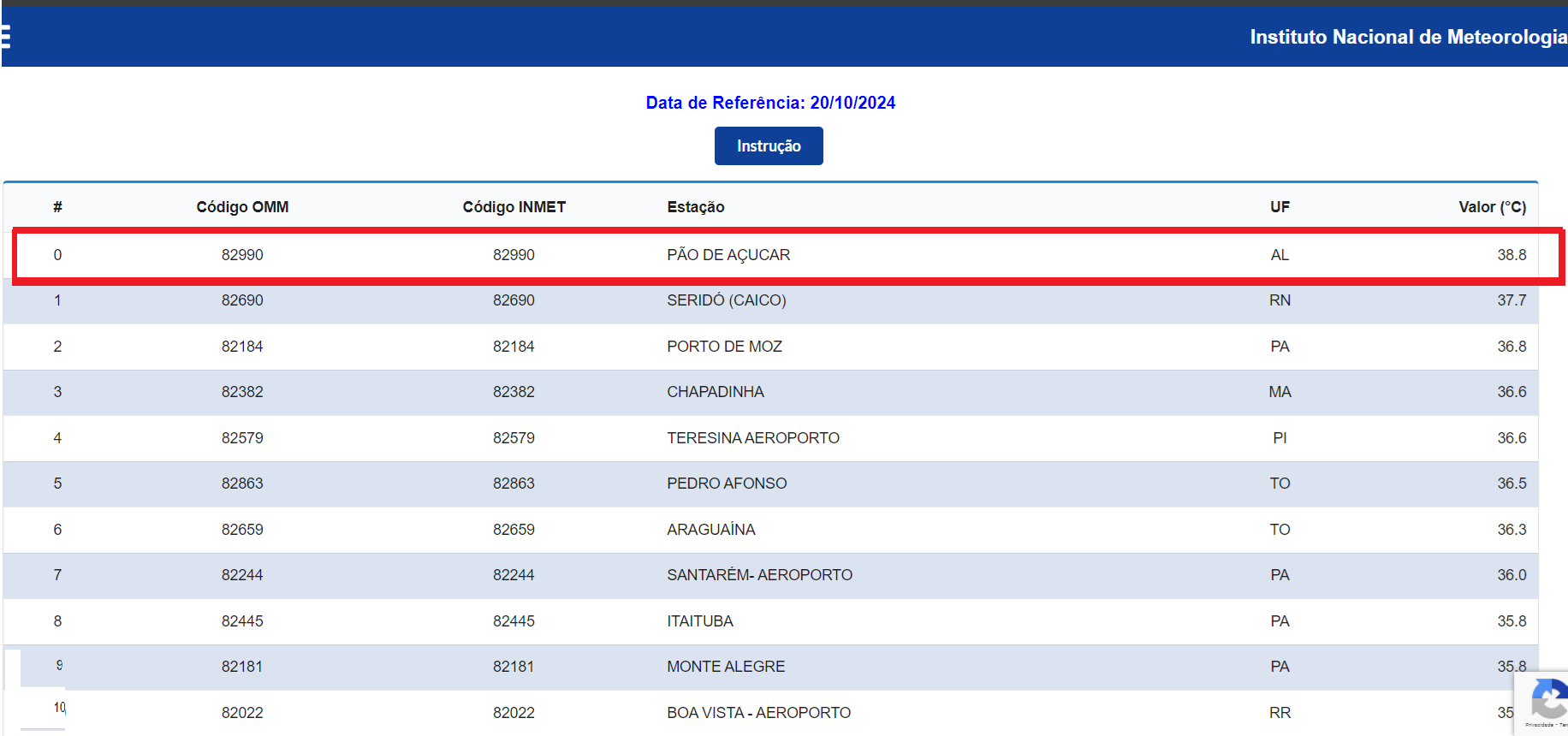Sort by the # column header

point(57,207)
